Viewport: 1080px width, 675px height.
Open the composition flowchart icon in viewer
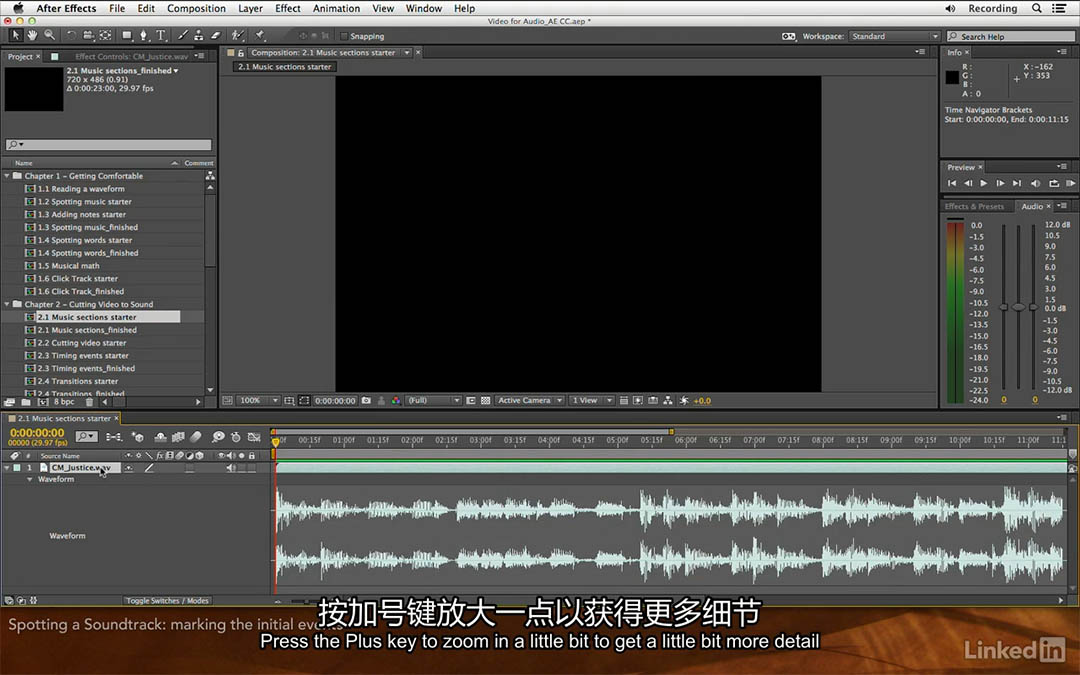click(667, 400)
